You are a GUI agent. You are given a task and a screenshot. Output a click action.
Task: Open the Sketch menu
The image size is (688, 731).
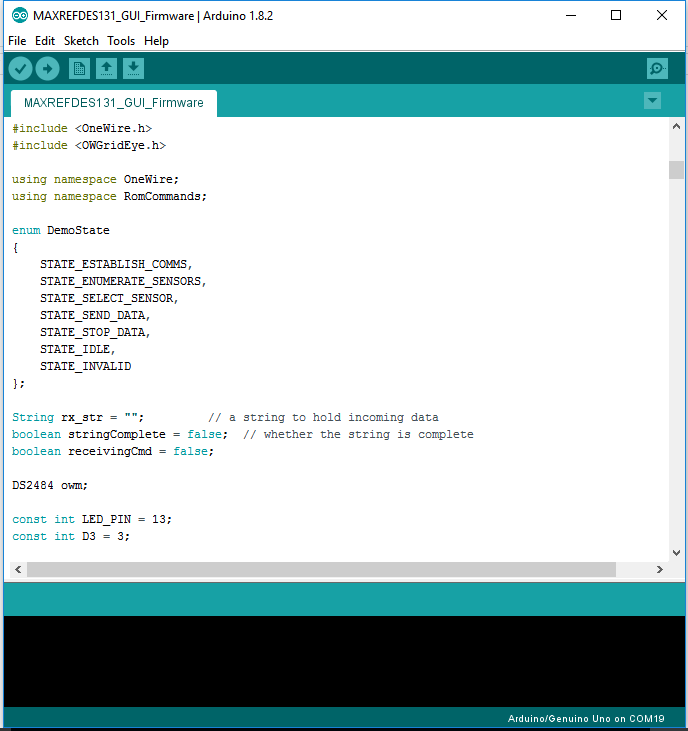[81, 41]
